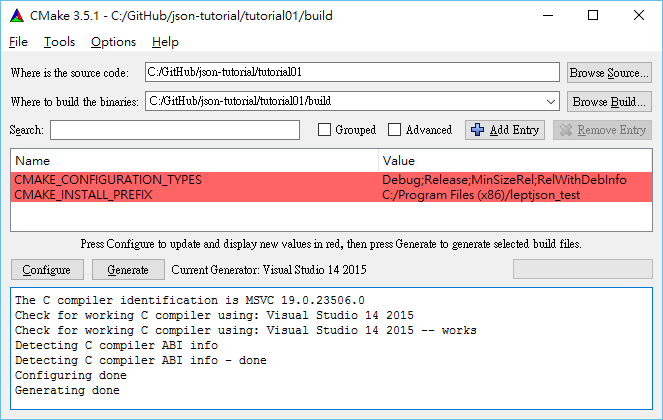Close the CMake window

click(x=639, y=15)
